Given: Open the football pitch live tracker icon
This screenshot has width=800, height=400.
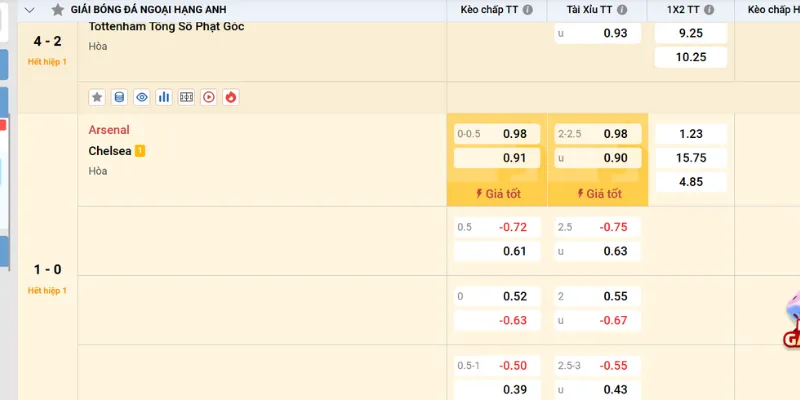Looking at the screenshot, I should [186, 97].
